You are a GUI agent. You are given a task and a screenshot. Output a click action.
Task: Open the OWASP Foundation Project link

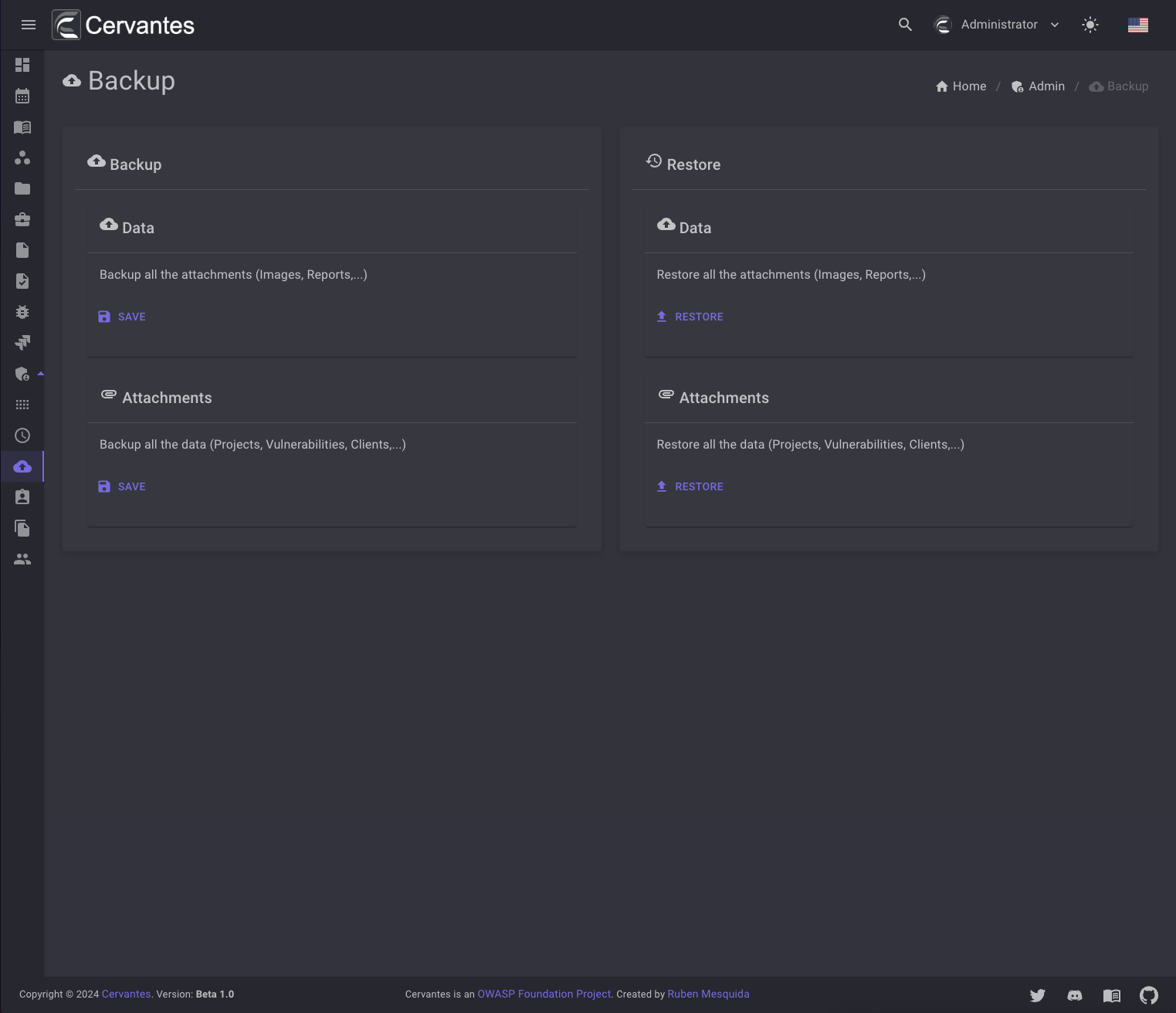(x=544, y=994)
